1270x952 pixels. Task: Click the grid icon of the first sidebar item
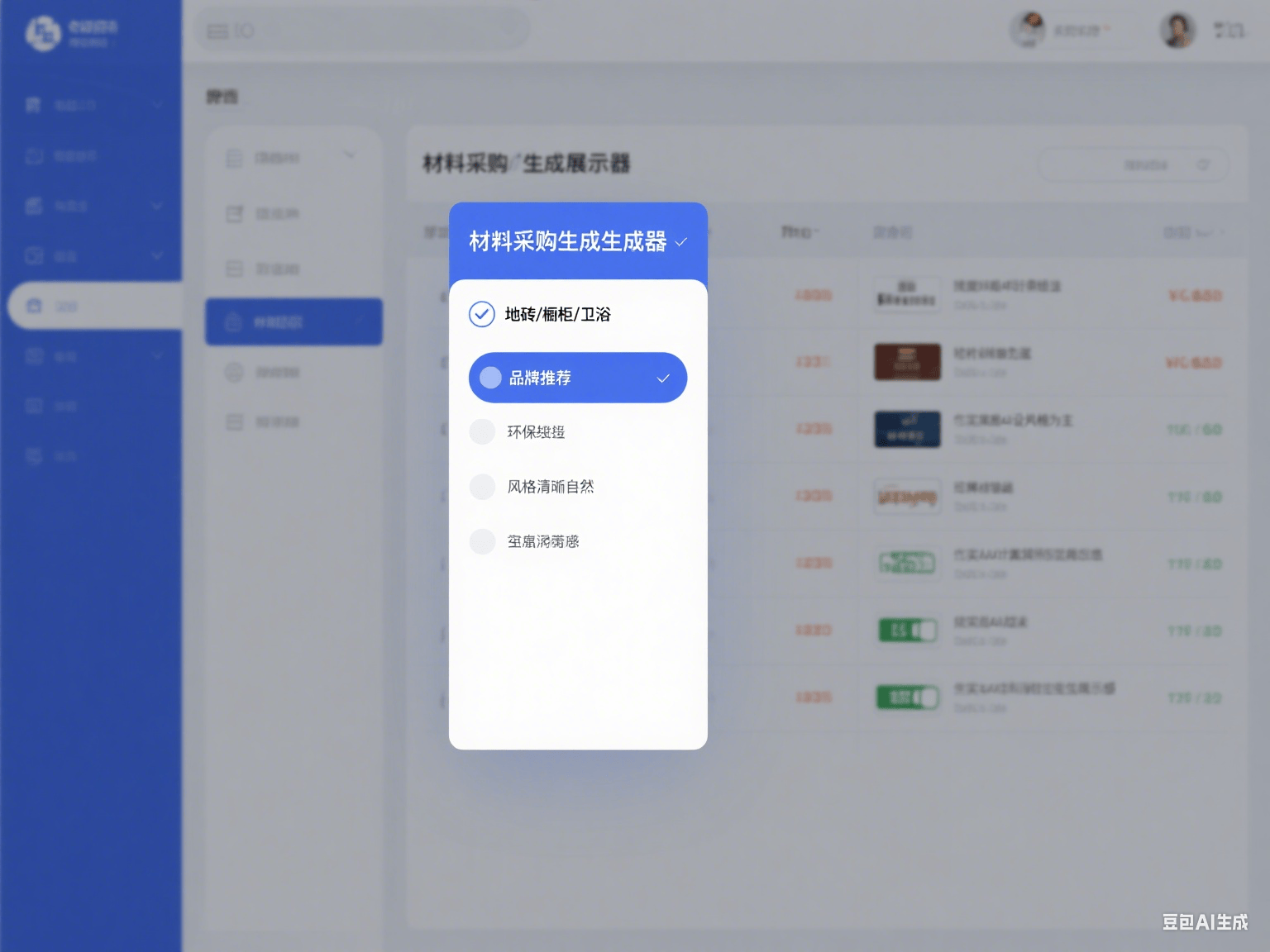[33, 105]
